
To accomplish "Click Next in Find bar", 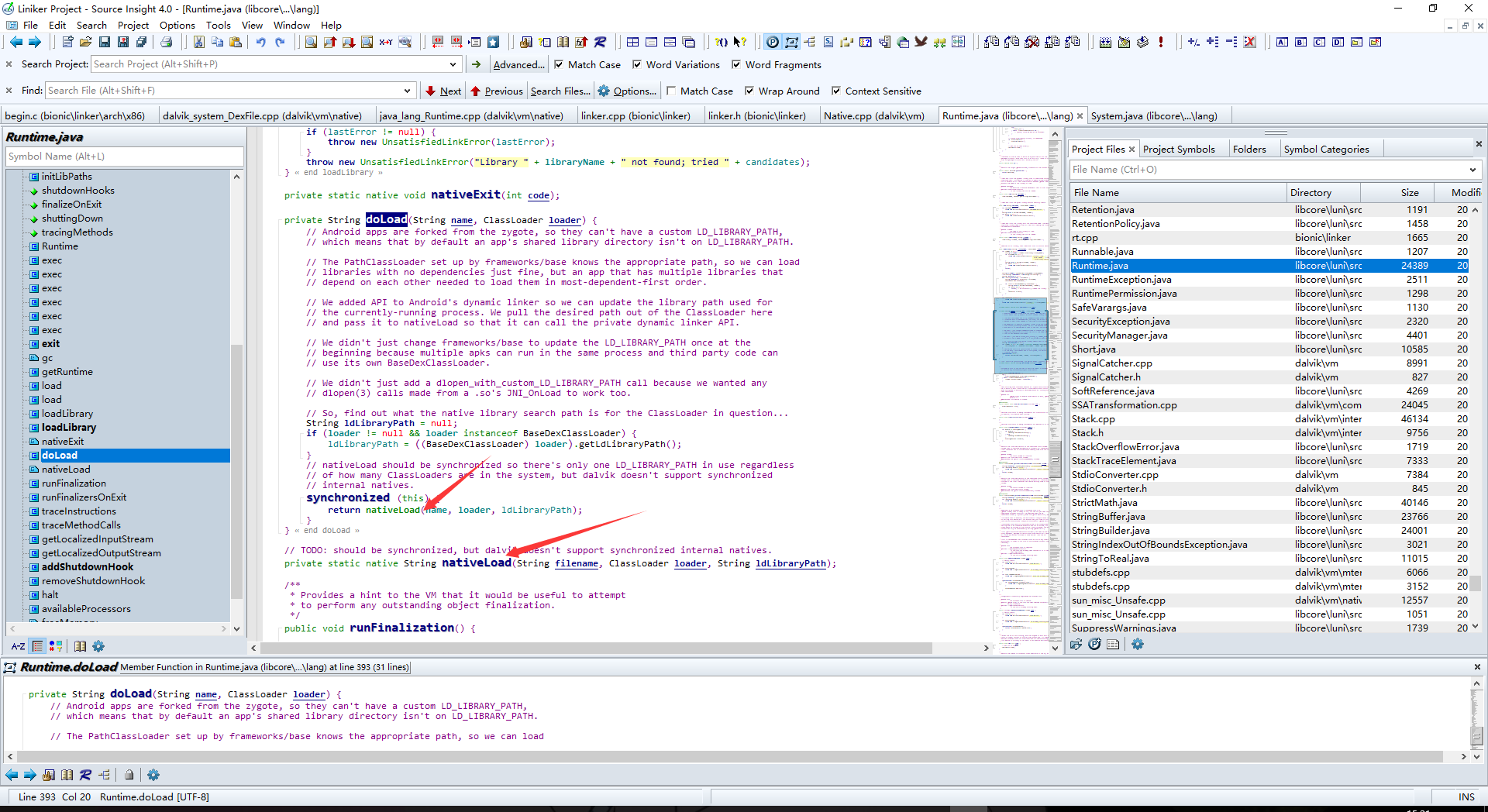I will point(443,91).
